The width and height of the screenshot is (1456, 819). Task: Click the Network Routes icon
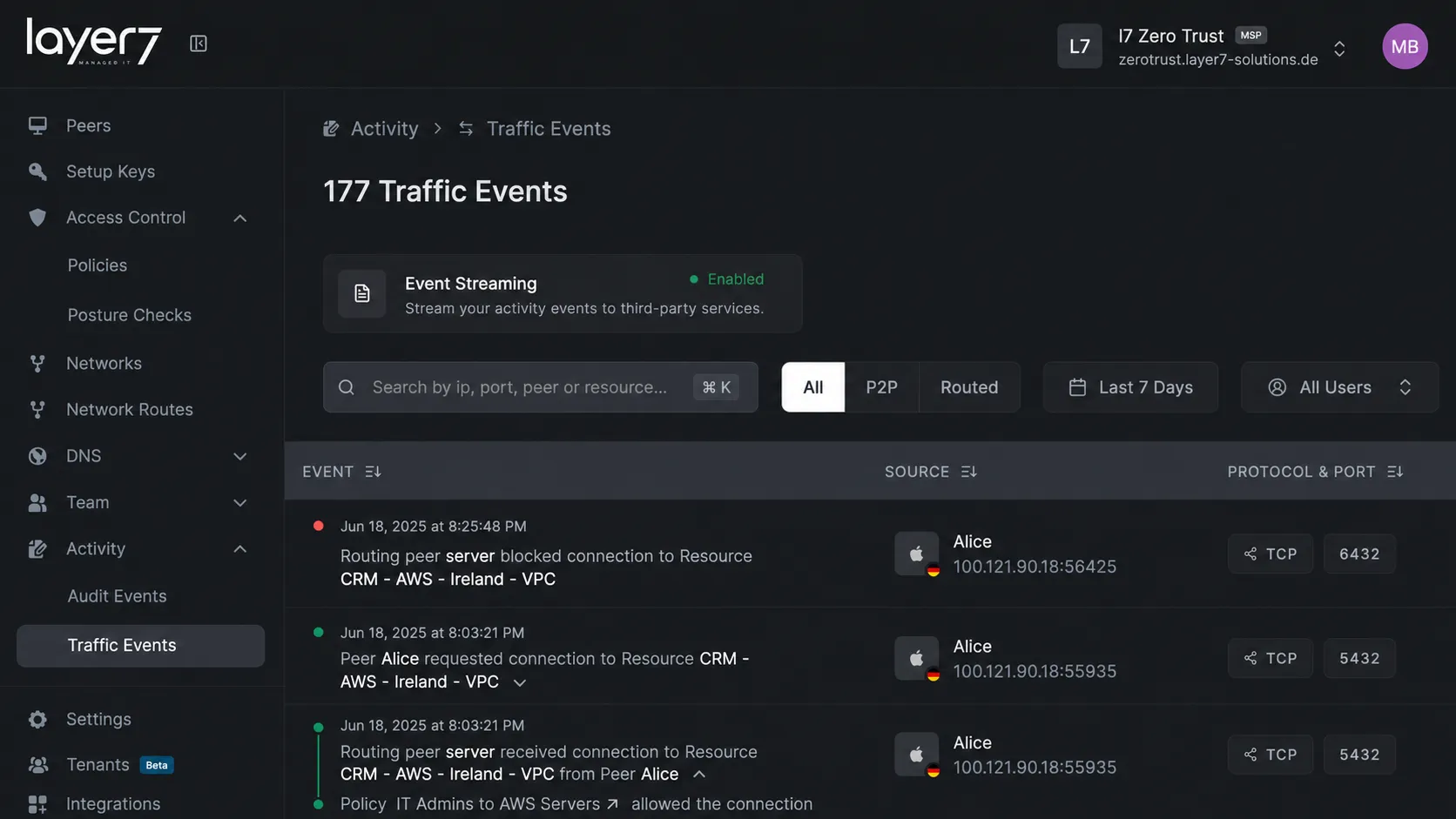(37, 409)
